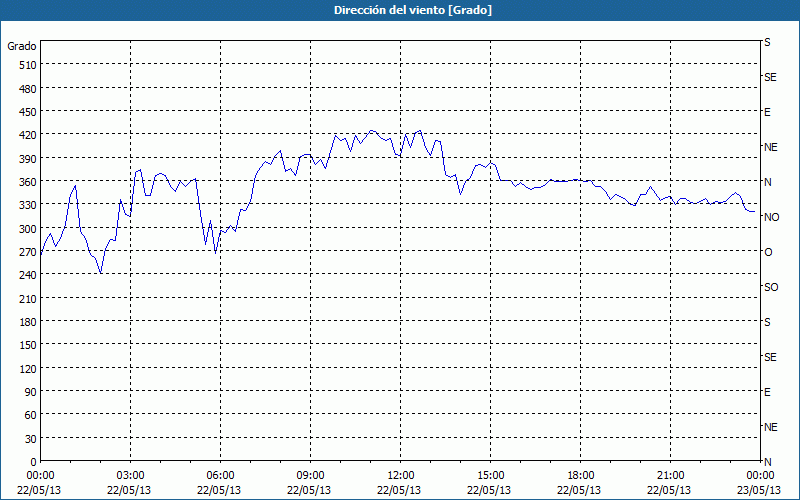Click the 'NO' compass label on right axis

[x=771, y=217]
